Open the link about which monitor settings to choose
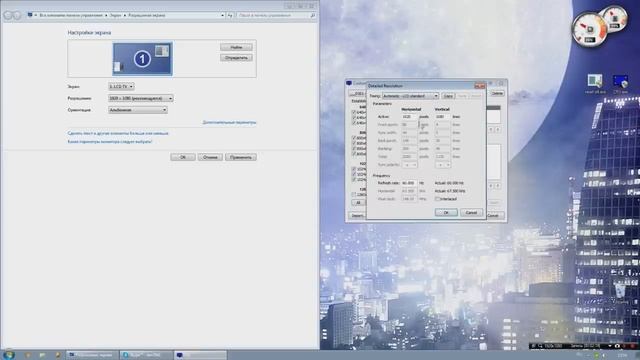640x360 pixels. click(x=110, y=142)
